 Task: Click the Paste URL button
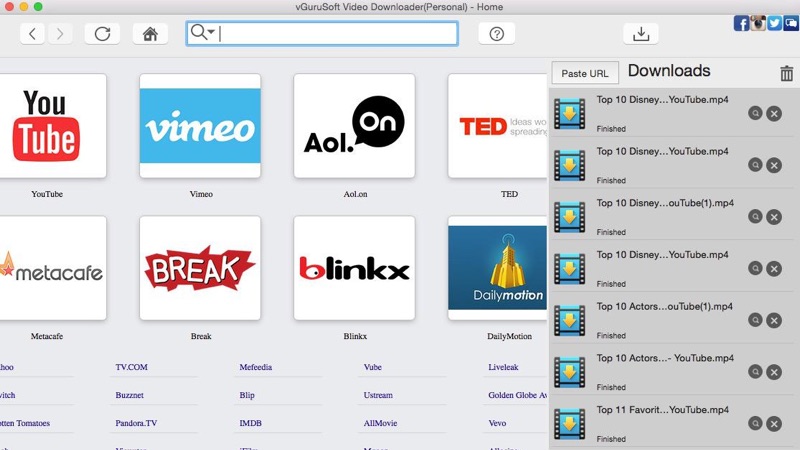click(585, 73)
